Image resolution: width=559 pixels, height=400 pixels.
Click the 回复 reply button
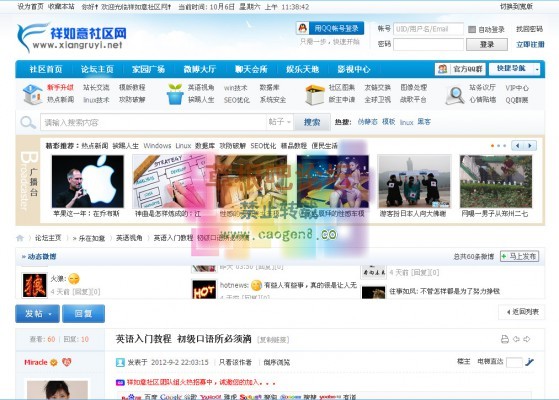point(83,314)
